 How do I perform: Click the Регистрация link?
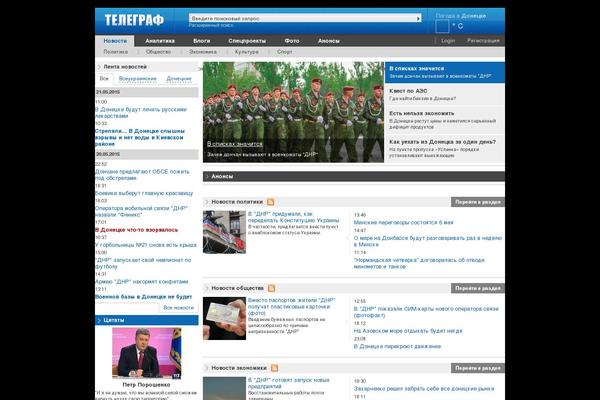(483, 40)
